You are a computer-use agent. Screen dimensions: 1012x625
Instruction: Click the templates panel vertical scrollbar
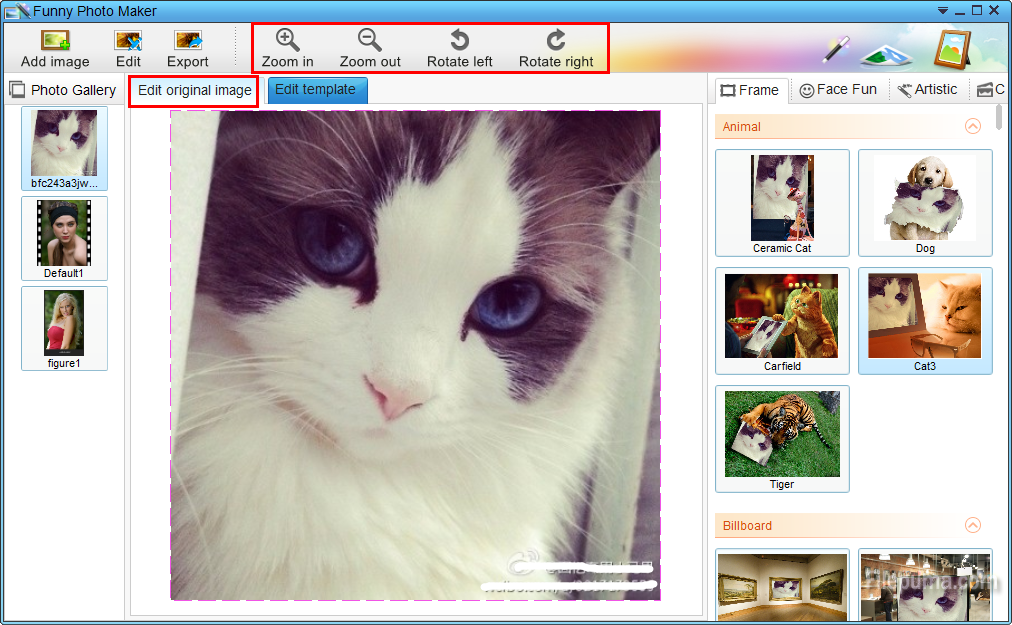tap(1000, 118)
